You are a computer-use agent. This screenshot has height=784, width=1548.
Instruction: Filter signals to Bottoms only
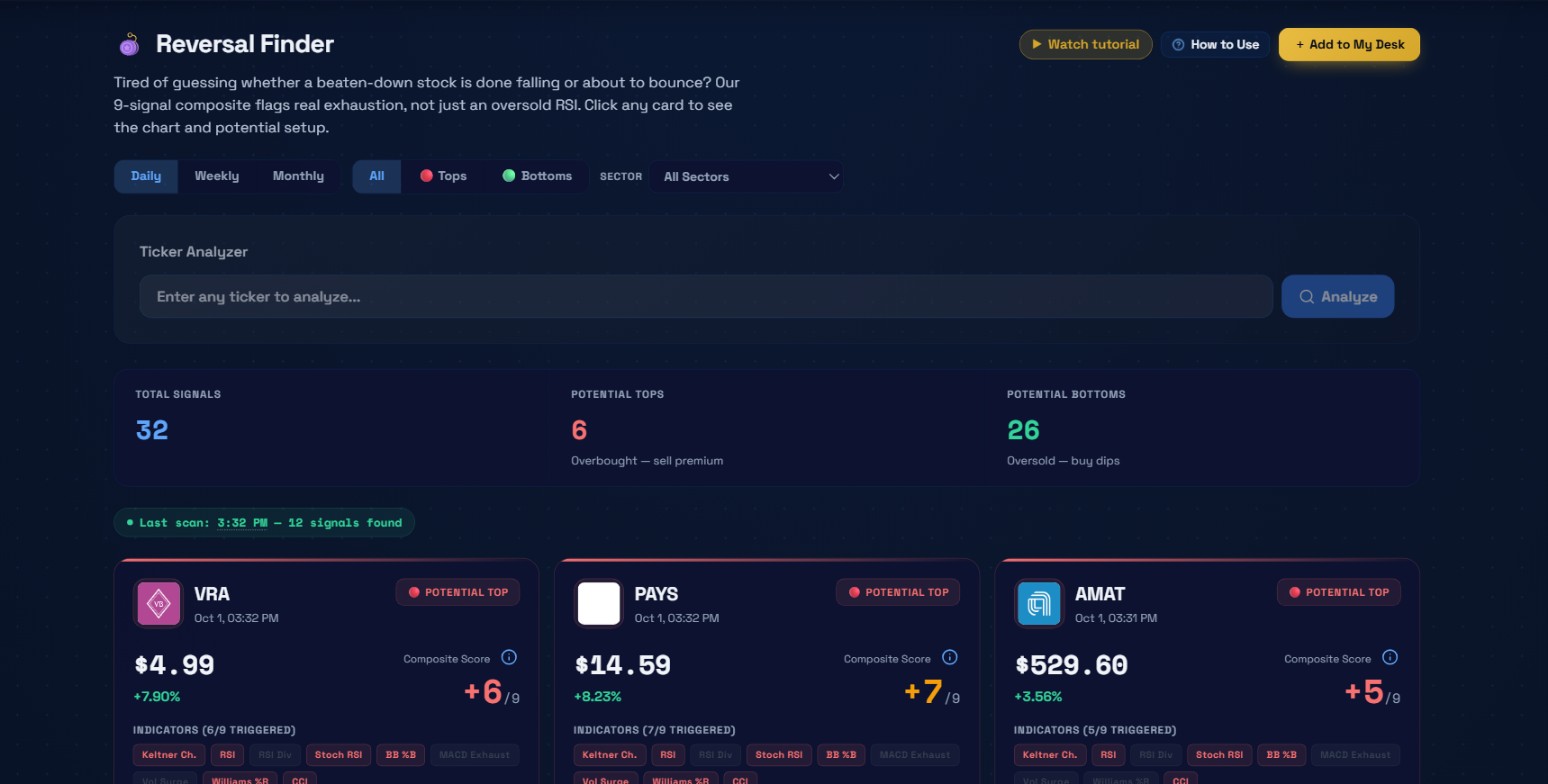(x=537, y=176)
